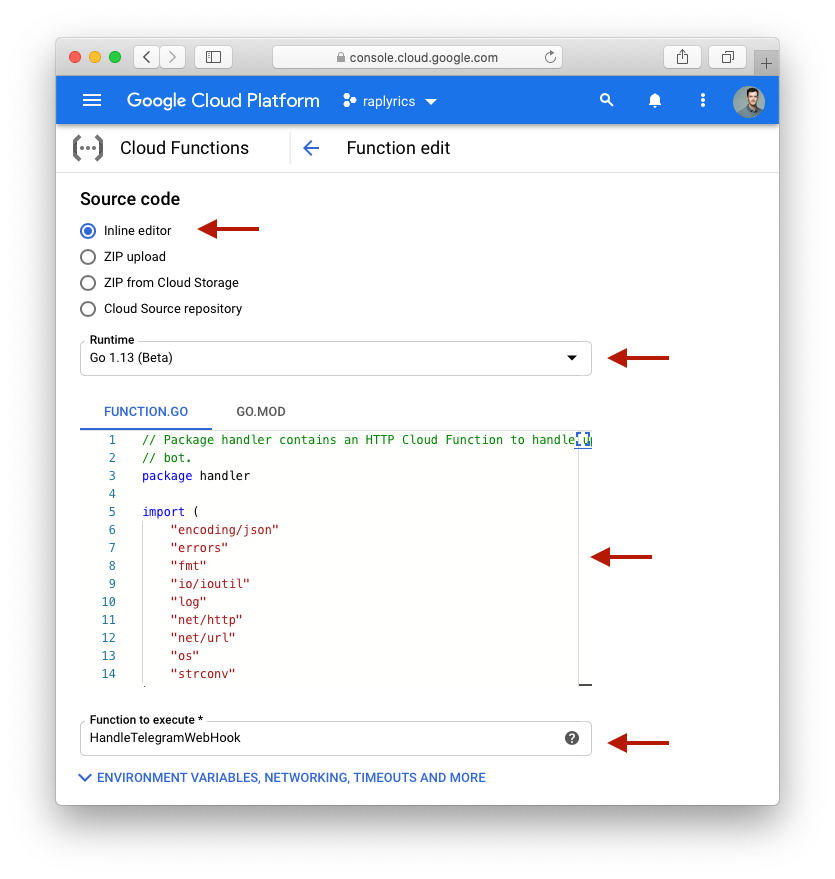Click the Cloud Functions braces logo
Screen dimensions: 835x879
[x=88, y=148]
